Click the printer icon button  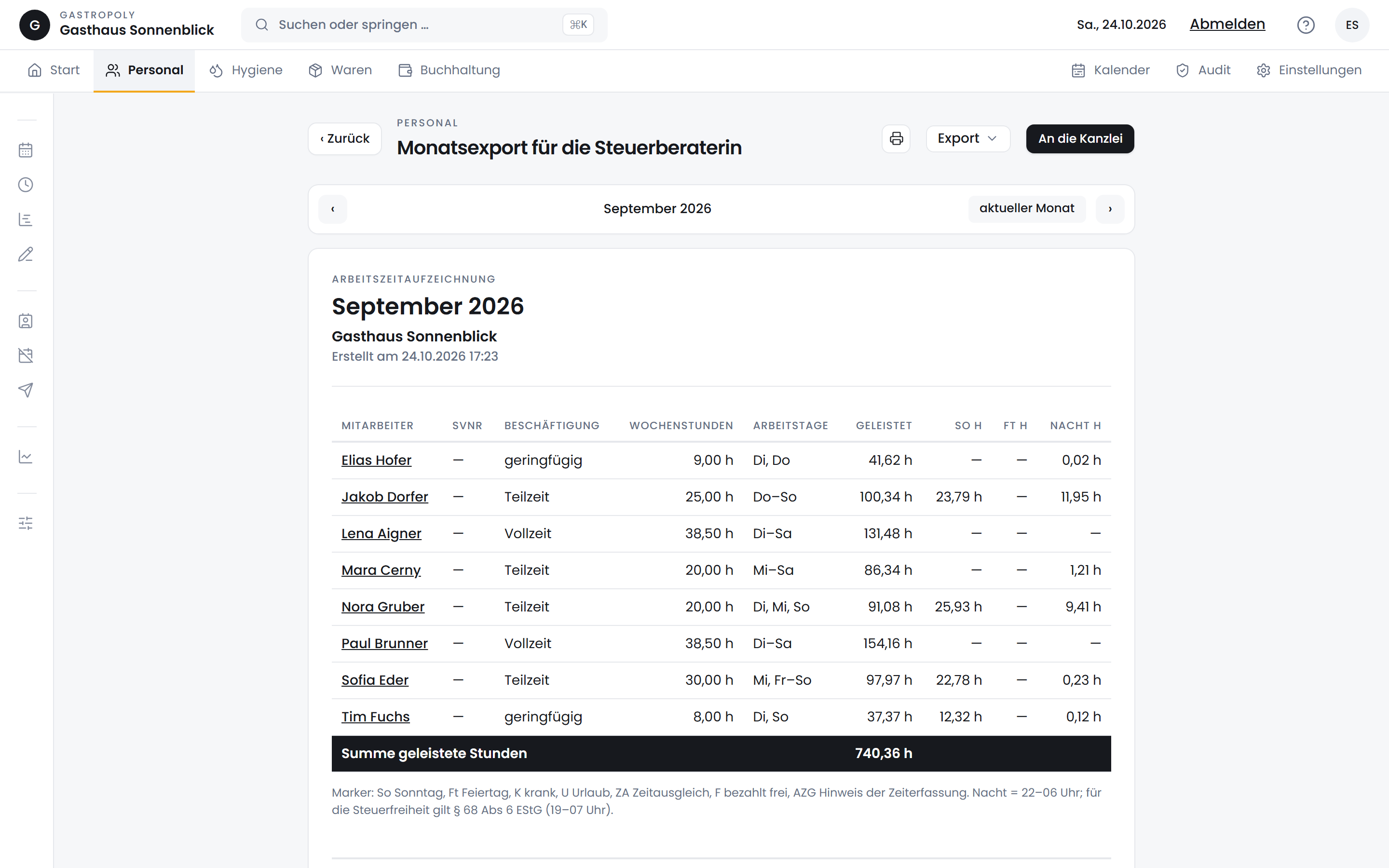point(896,138)
